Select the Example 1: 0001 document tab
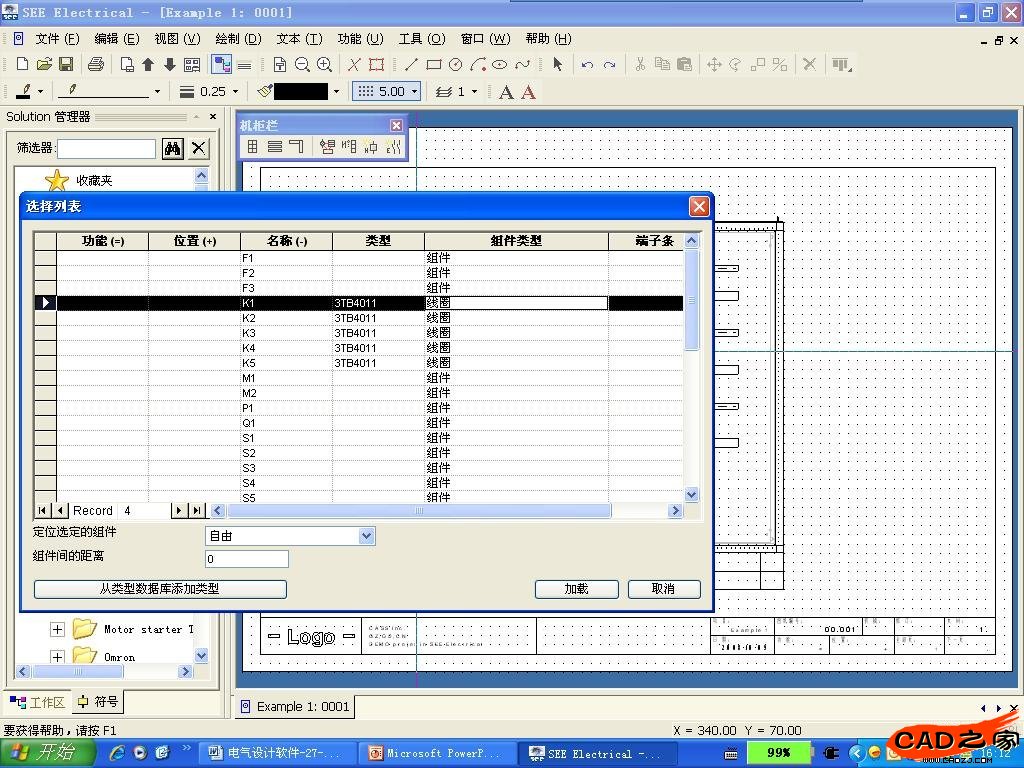This screenshot has width=1024, height=768. pos(295,707)
